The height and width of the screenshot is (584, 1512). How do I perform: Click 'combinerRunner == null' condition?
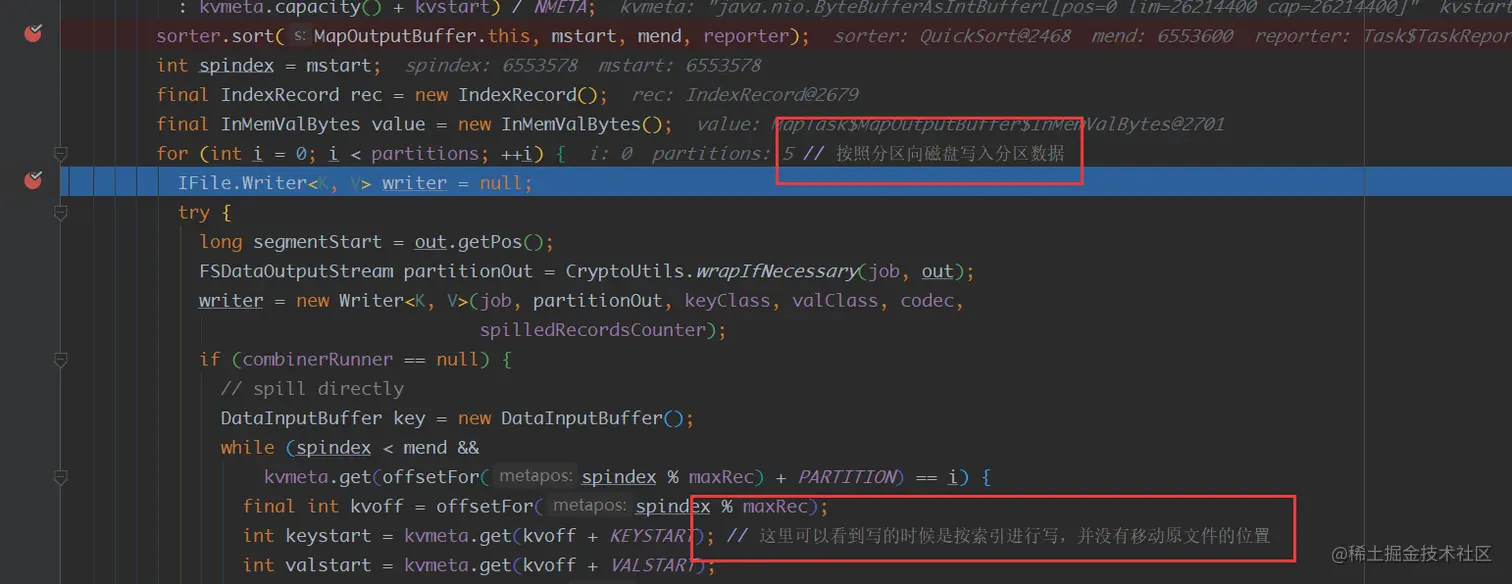tap(361, 359)
